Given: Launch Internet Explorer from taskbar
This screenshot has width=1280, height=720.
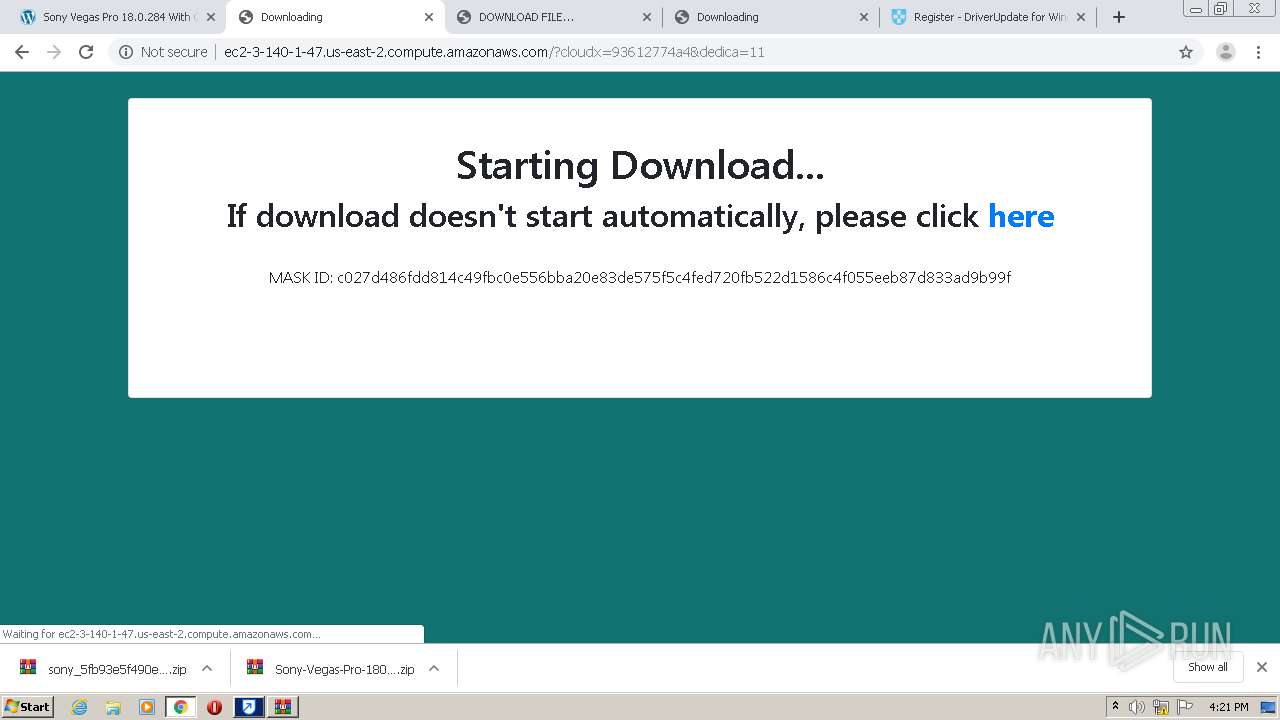Looking at the screenshot, I should coord(80,707).
